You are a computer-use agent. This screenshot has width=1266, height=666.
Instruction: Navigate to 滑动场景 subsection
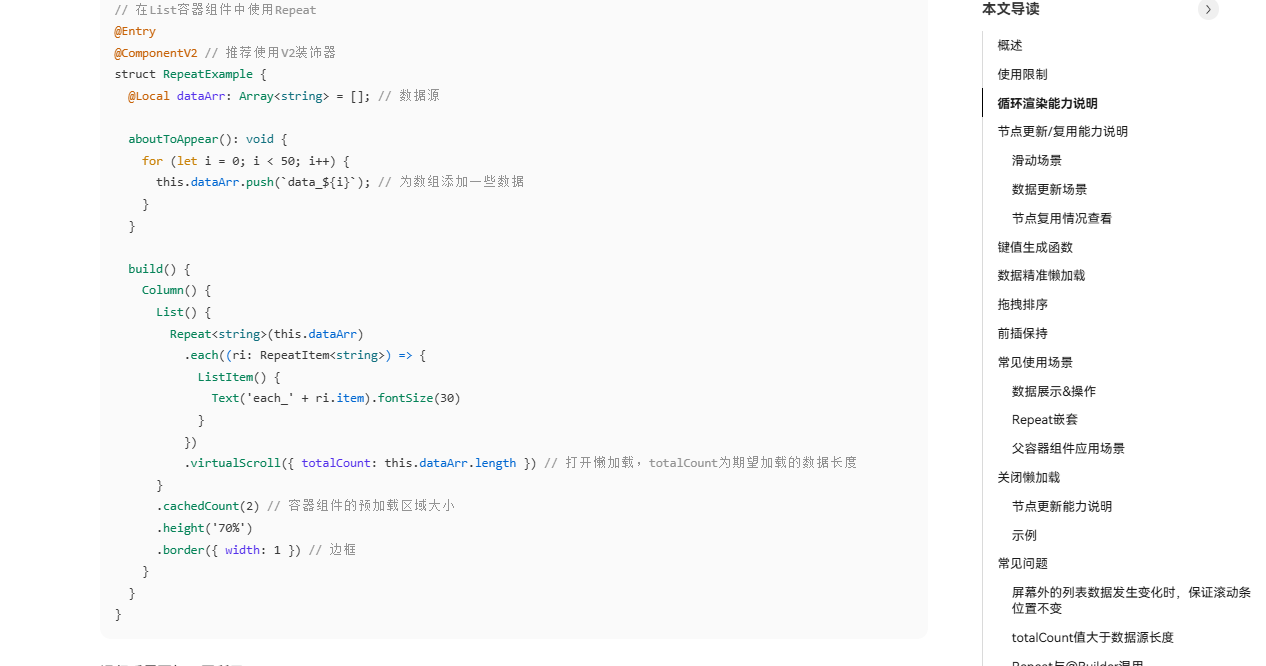click(x=1036, y=160)
